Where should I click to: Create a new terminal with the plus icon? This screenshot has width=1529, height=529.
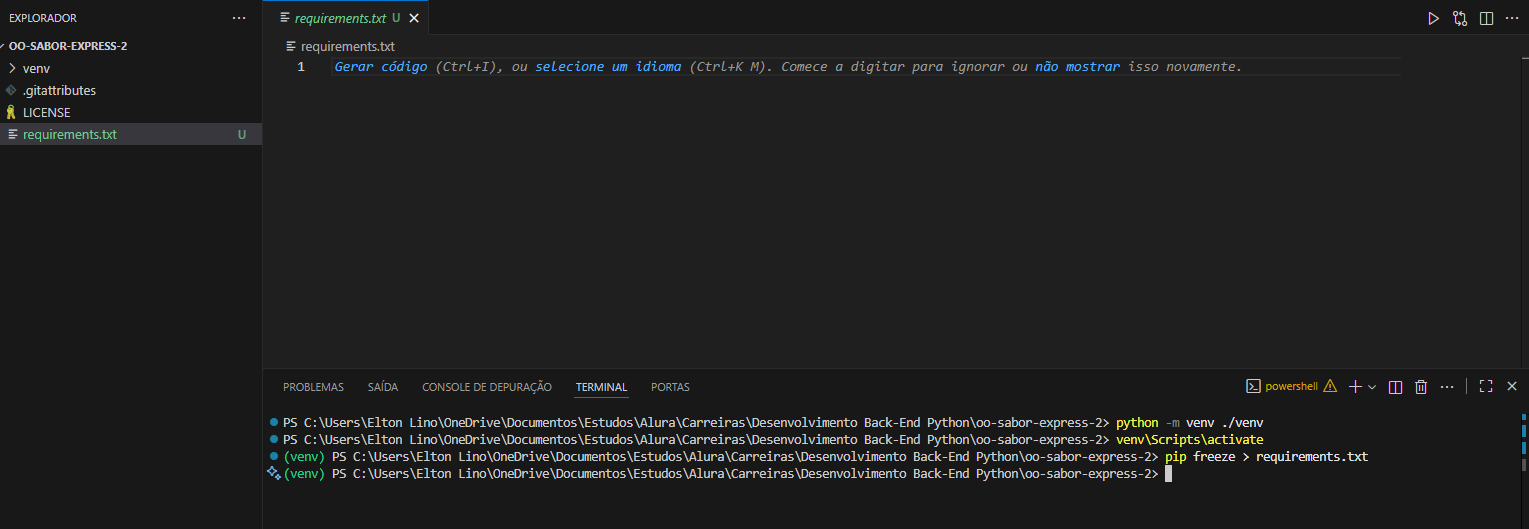point(1355,387)
